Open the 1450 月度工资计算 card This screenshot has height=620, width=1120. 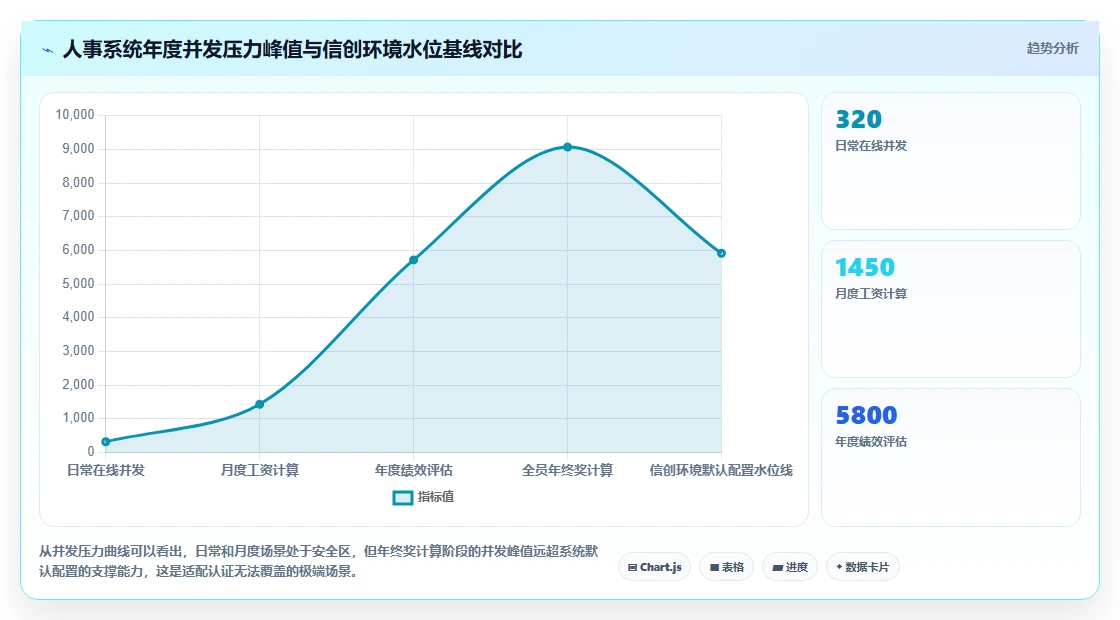[x=951, y=309]
